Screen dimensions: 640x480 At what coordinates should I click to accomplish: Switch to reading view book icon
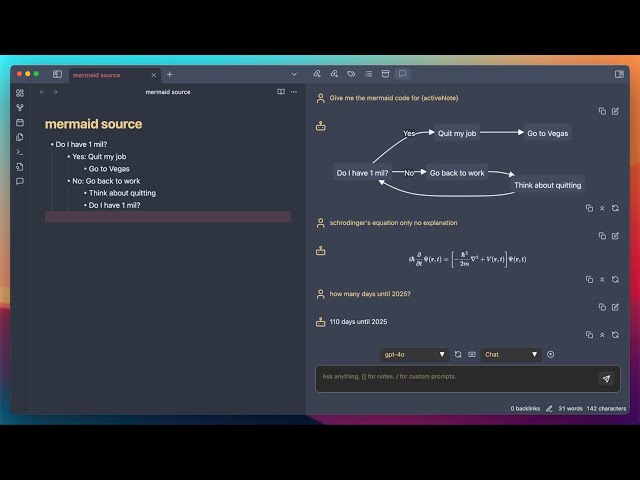point(281,92)
